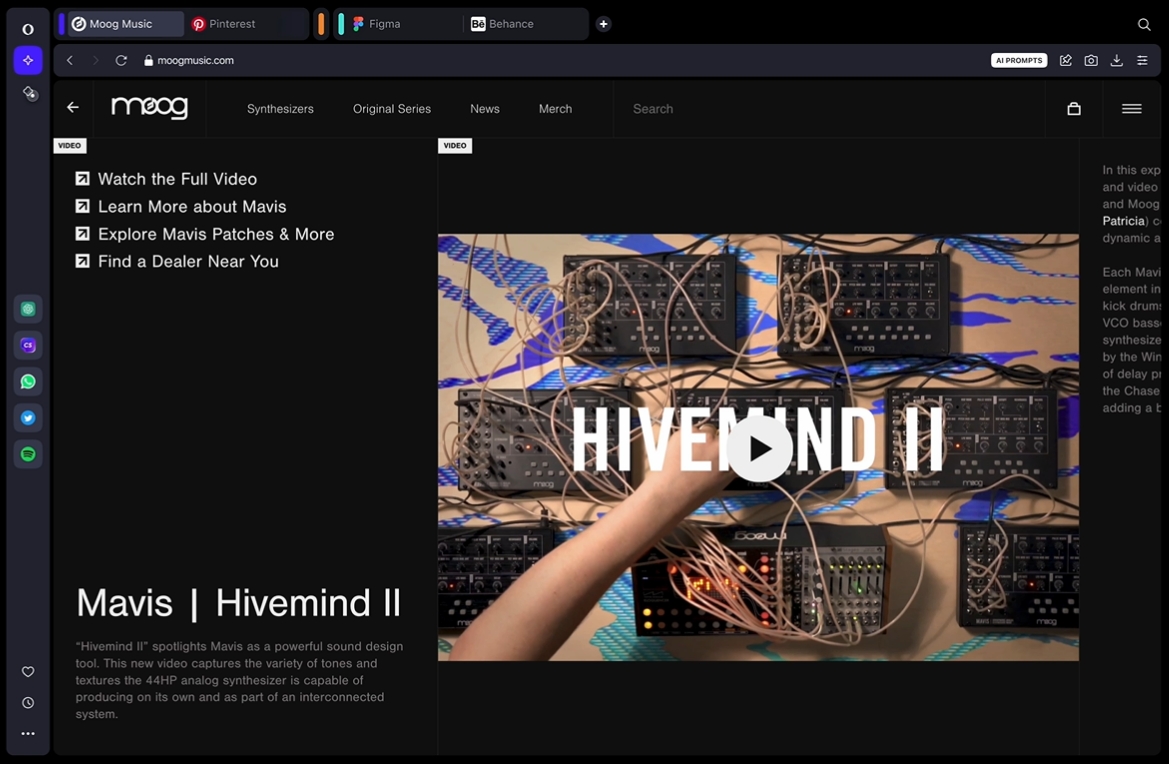Click the VIDEO badge above the link list

[69, 145]
